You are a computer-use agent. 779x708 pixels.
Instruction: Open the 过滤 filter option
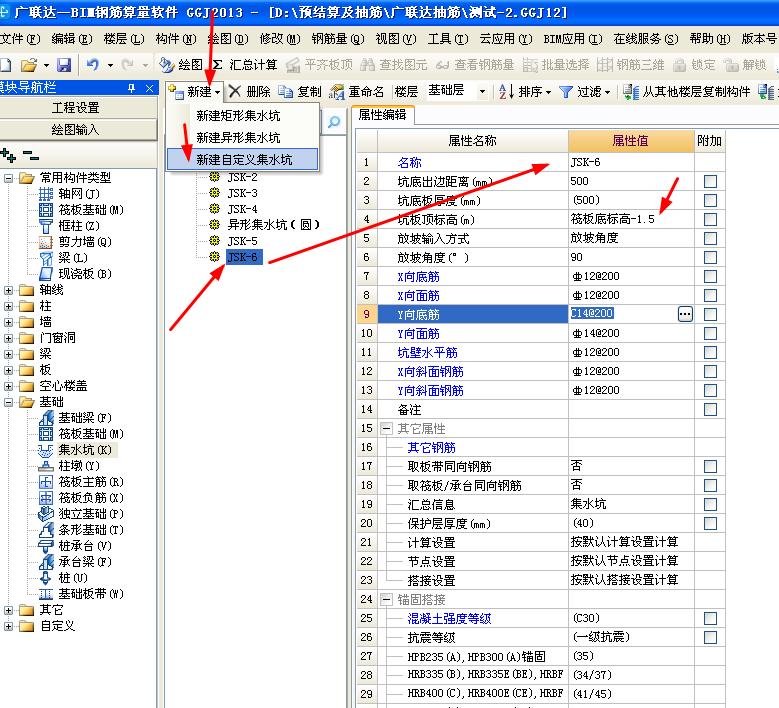coord(584,91)
